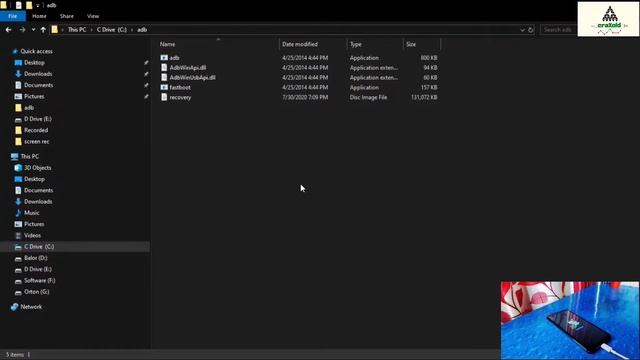This screenshot has width=640, height=360.
Task: Open Pictures under This PC
Action: point(34,224)
